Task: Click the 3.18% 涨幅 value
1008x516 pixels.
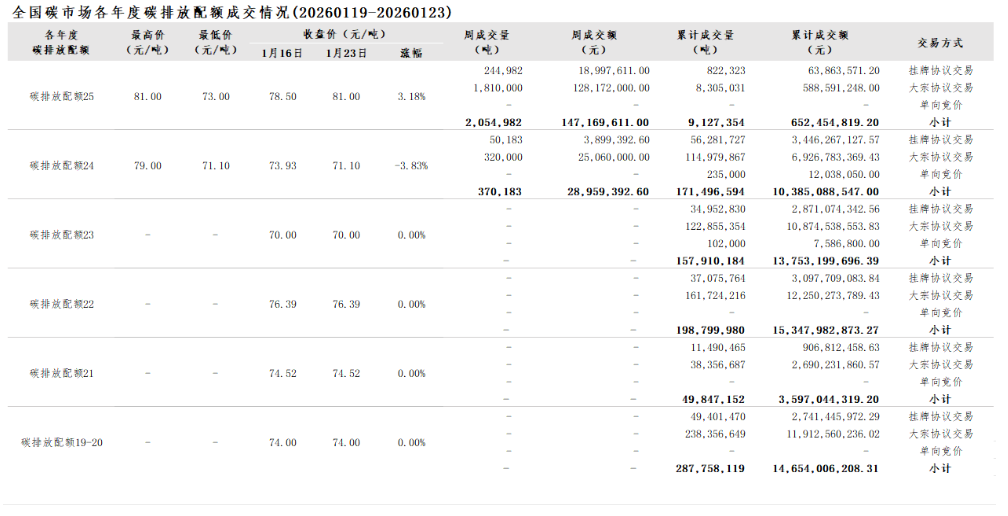Action: pos(411,97)
